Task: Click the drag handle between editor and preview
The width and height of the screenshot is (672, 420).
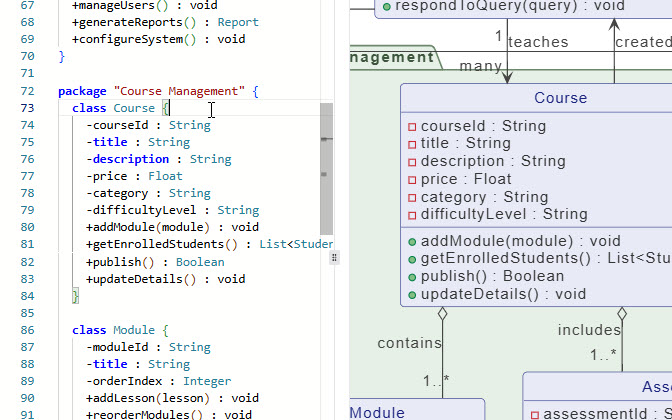Action: pos(334,258)
